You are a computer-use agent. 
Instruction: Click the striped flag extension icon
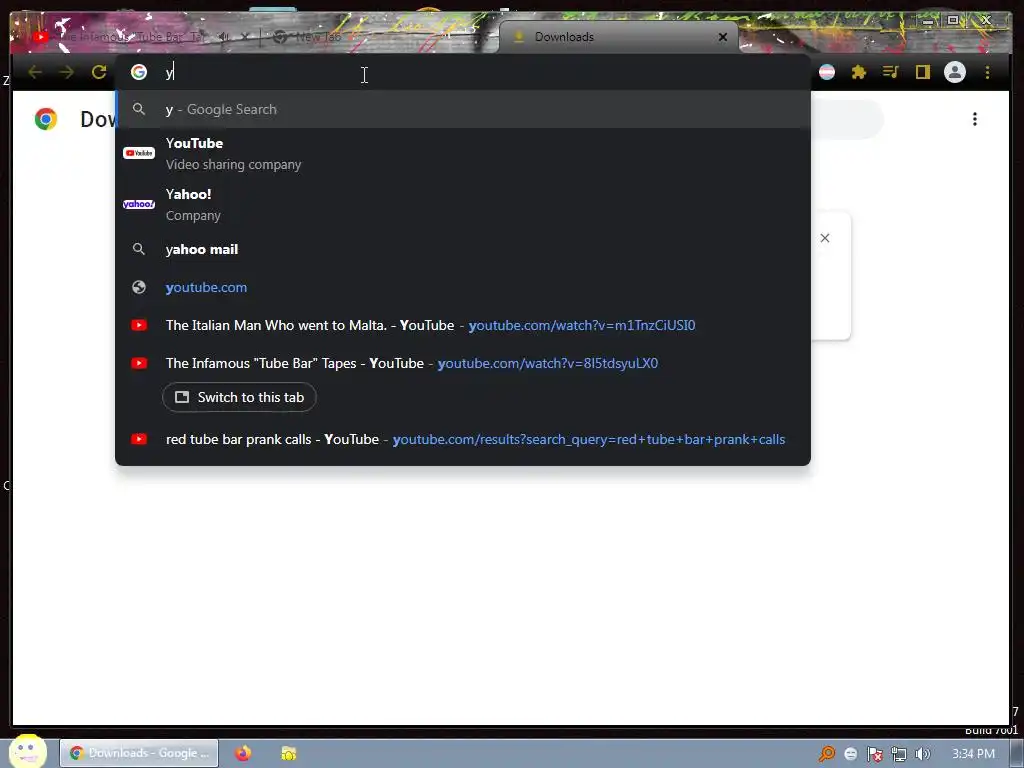(x=827, y=72)
